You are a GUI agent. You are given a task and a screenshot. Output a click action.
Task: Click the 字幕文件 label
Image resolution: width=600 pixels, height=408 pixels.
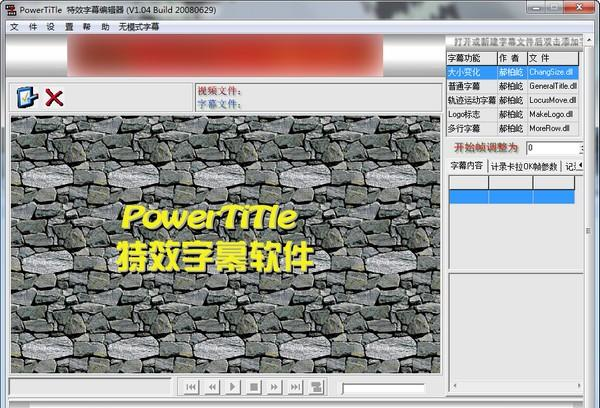click(220, 104)
